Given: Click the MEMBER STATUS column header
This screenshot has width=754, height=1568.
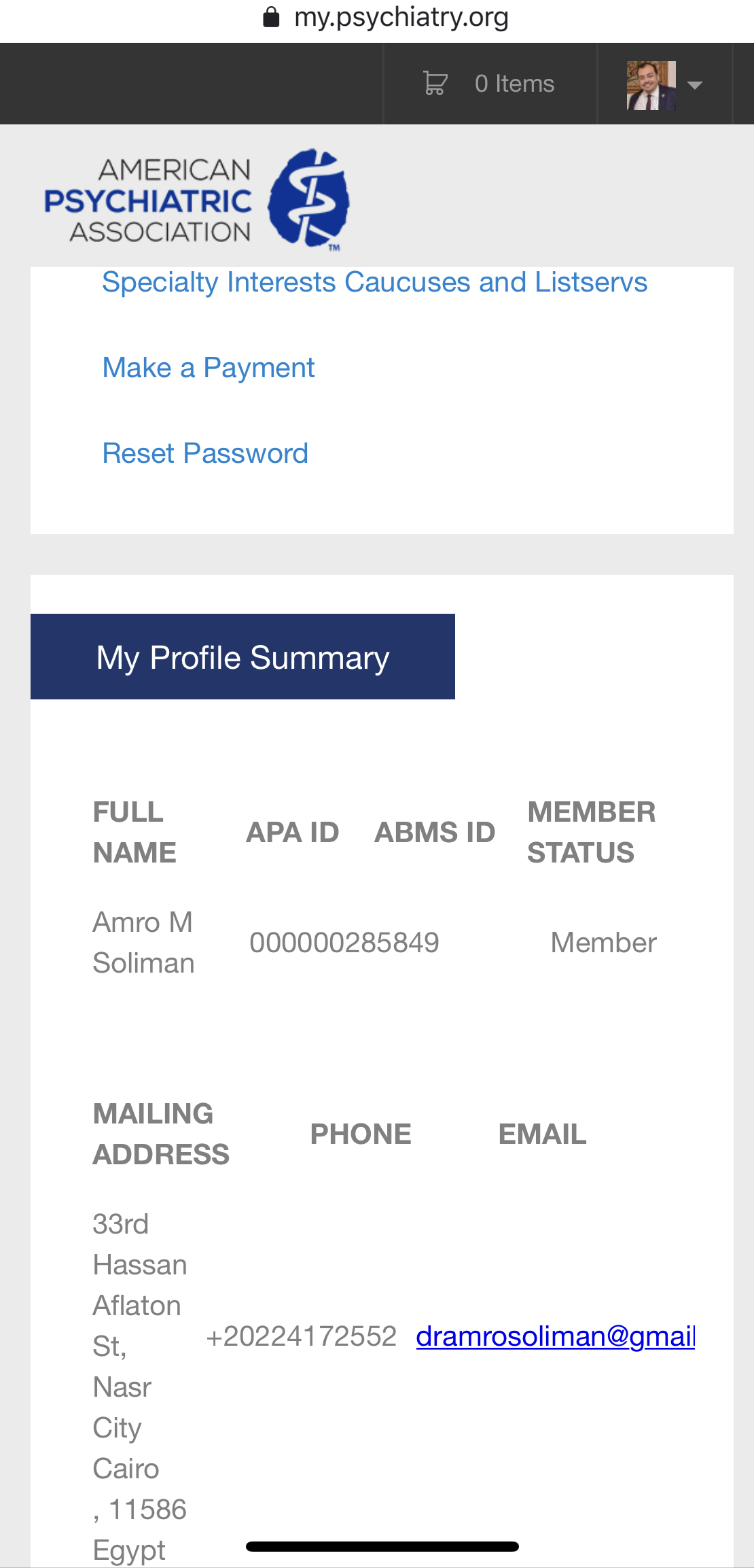Looking at the screenshot, I should (x=591, y=832).
